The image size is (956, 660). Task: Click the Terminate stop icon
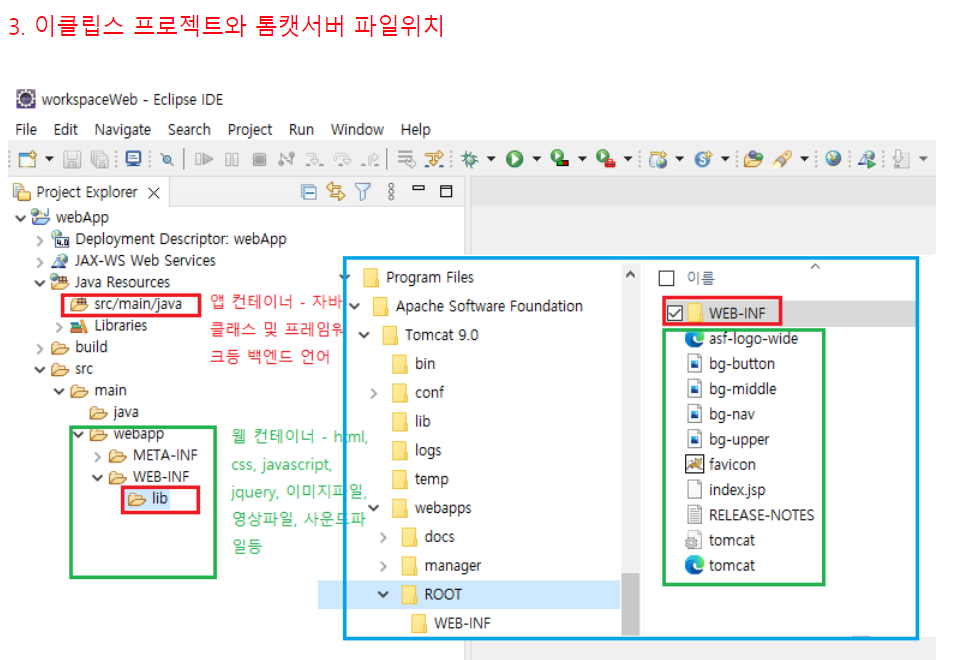[x=259, y=159]
